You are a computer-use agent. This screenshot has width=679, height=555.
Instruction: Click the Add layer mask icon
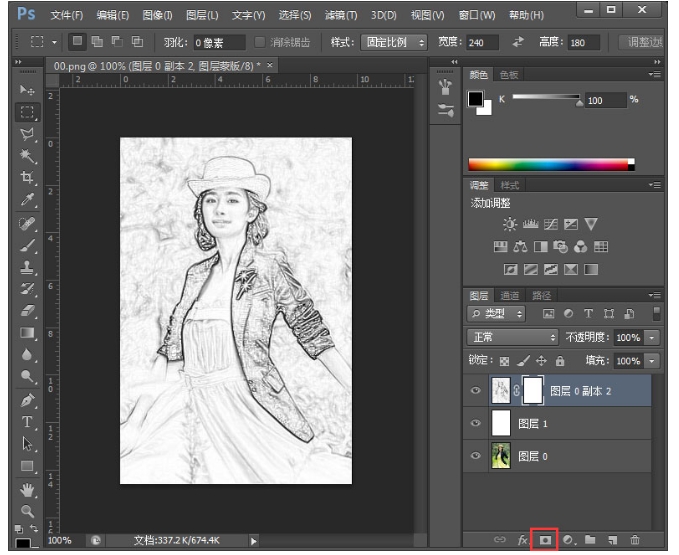click(546, 540)
